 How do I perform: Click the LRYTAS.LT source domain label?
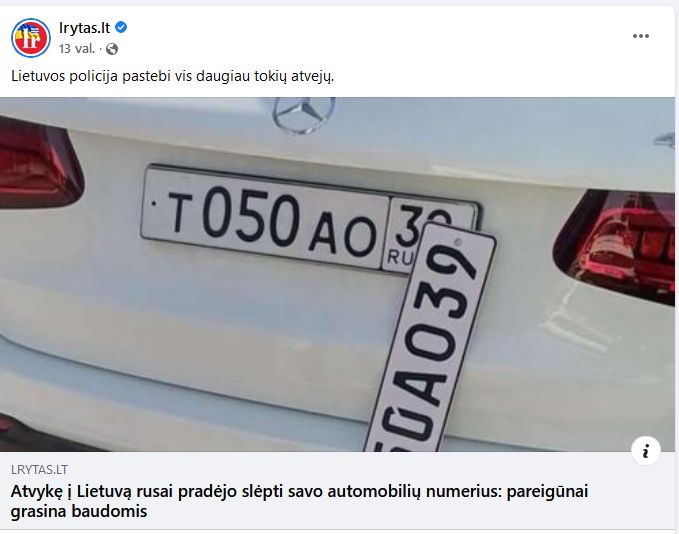[x=39, y=470]
